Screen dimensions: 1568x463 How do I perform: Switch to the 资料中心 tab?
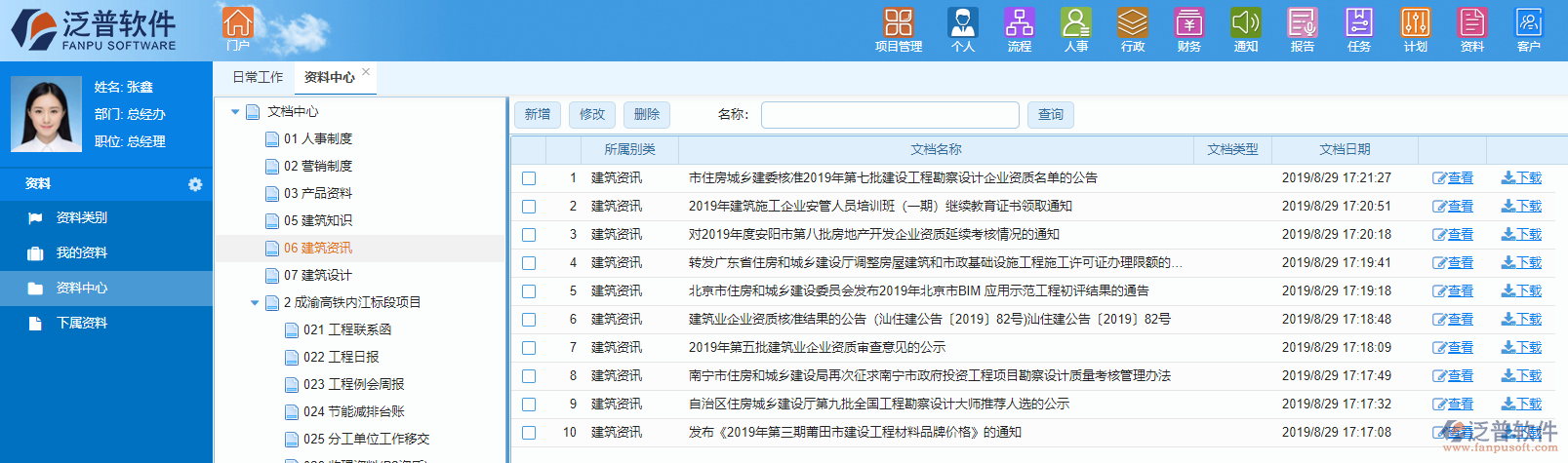329,77
